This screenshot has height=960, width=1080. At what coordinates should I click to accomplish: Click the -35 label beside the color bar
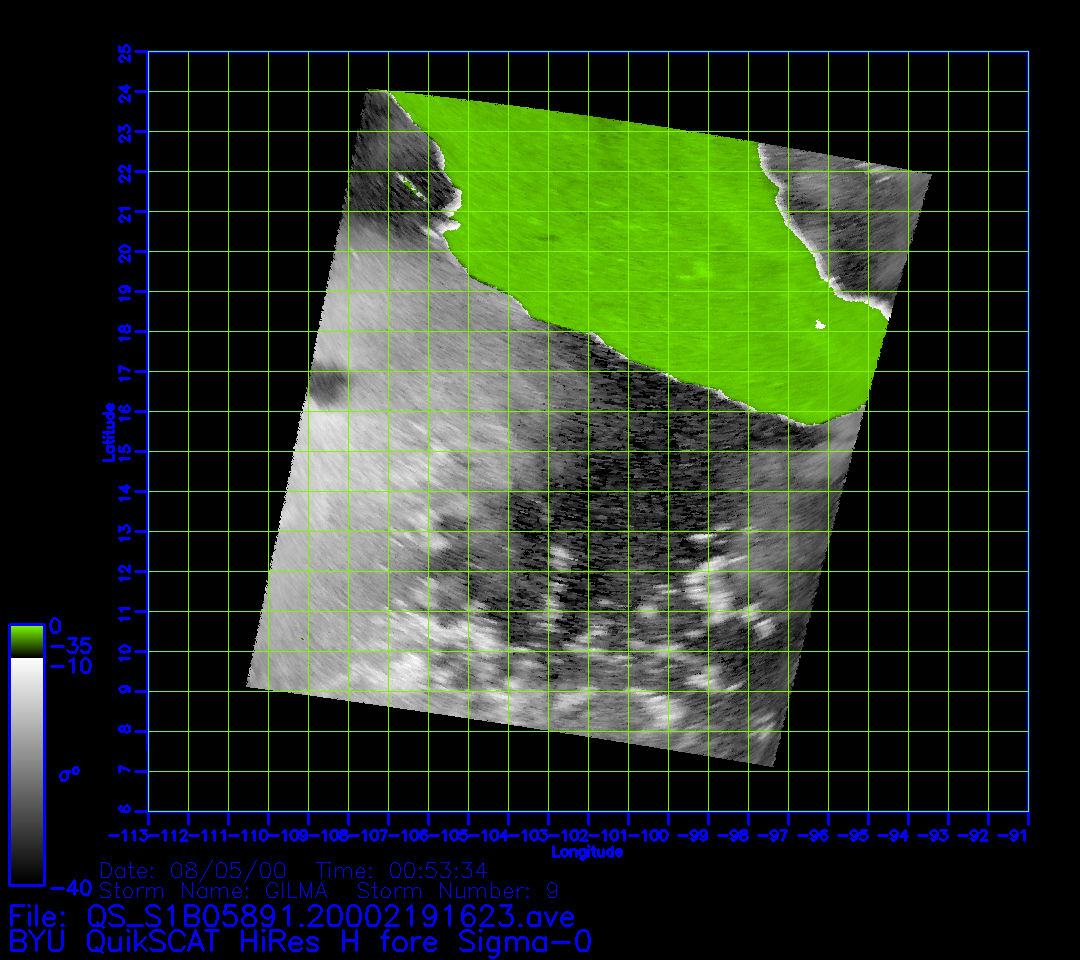coord(69,646)
